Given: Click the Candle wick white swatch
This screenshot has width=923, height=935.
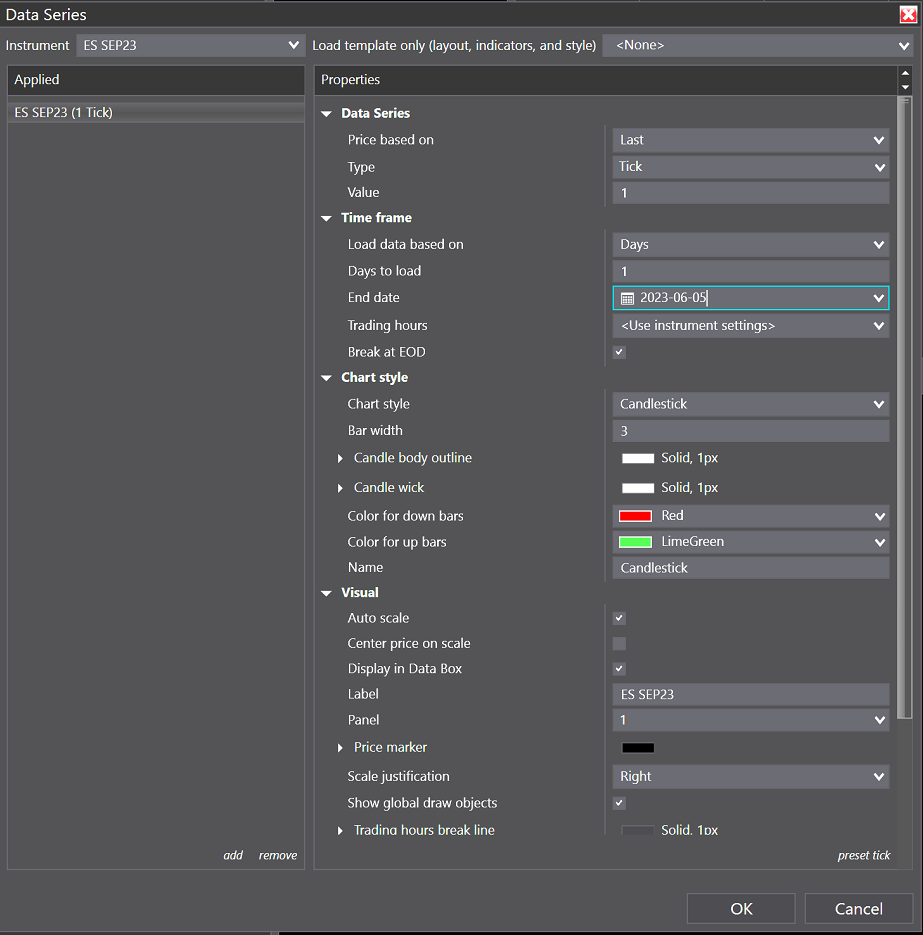Looking at the screenshot, I should pyautogui.click(x=638, y=488).
